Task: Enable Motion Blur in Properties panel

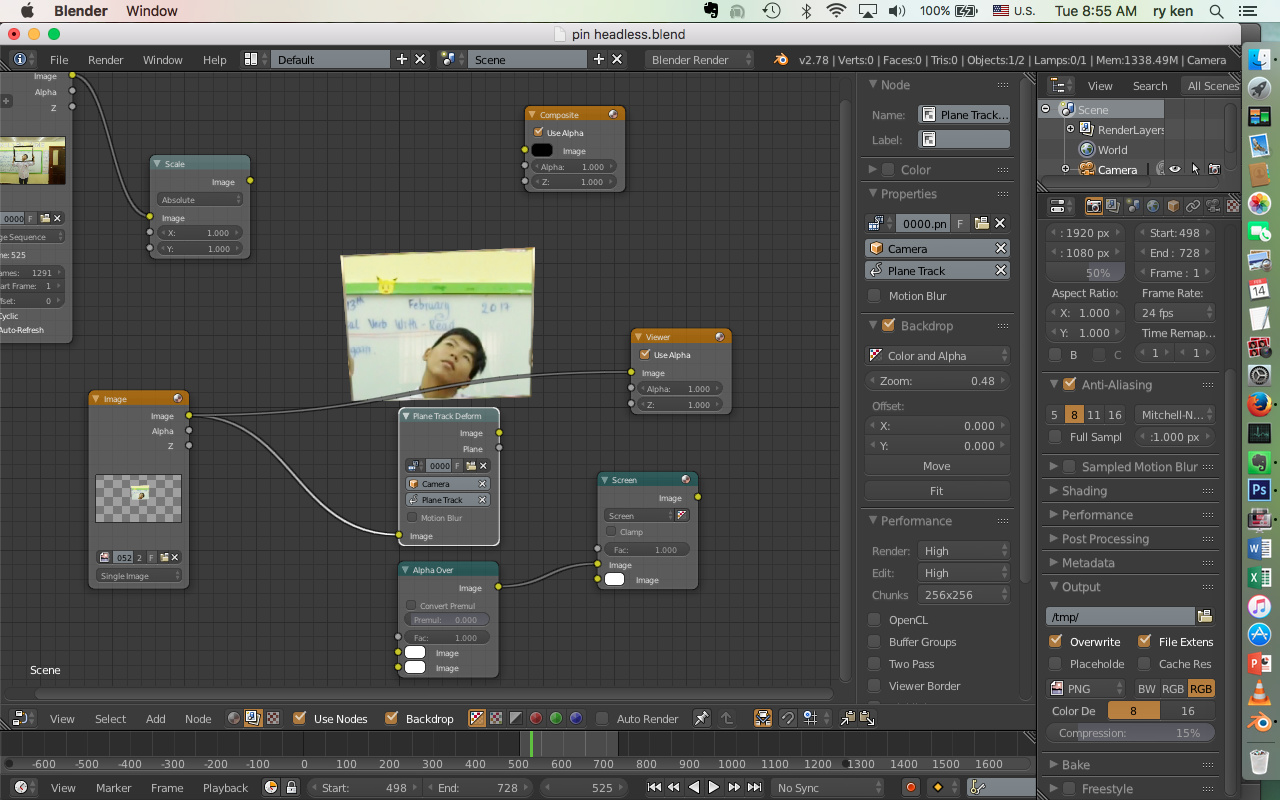Action: click(x=875, y=296)
